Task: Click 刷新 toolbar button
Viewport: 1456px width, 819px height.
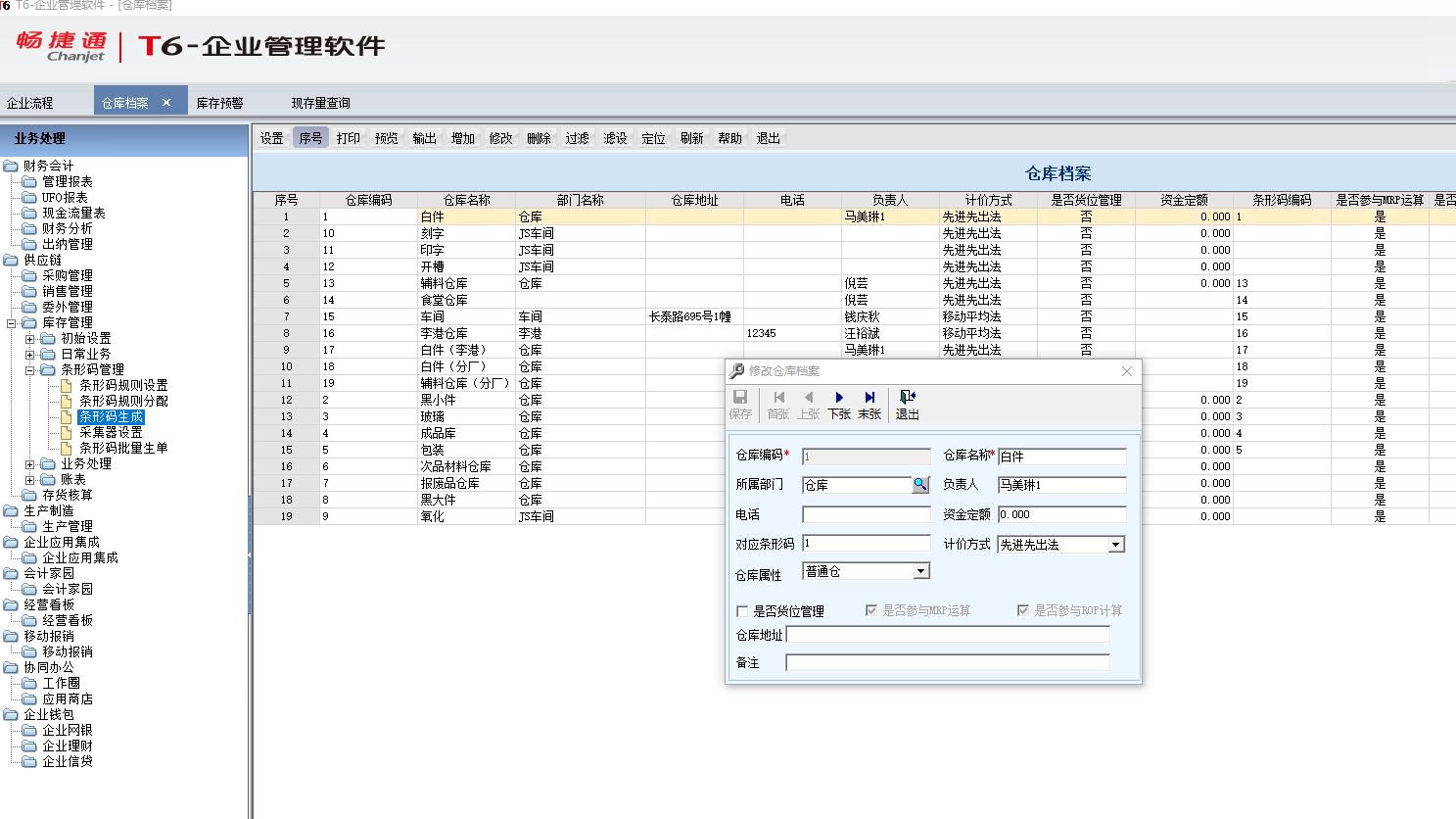Action: coord(692,138)
